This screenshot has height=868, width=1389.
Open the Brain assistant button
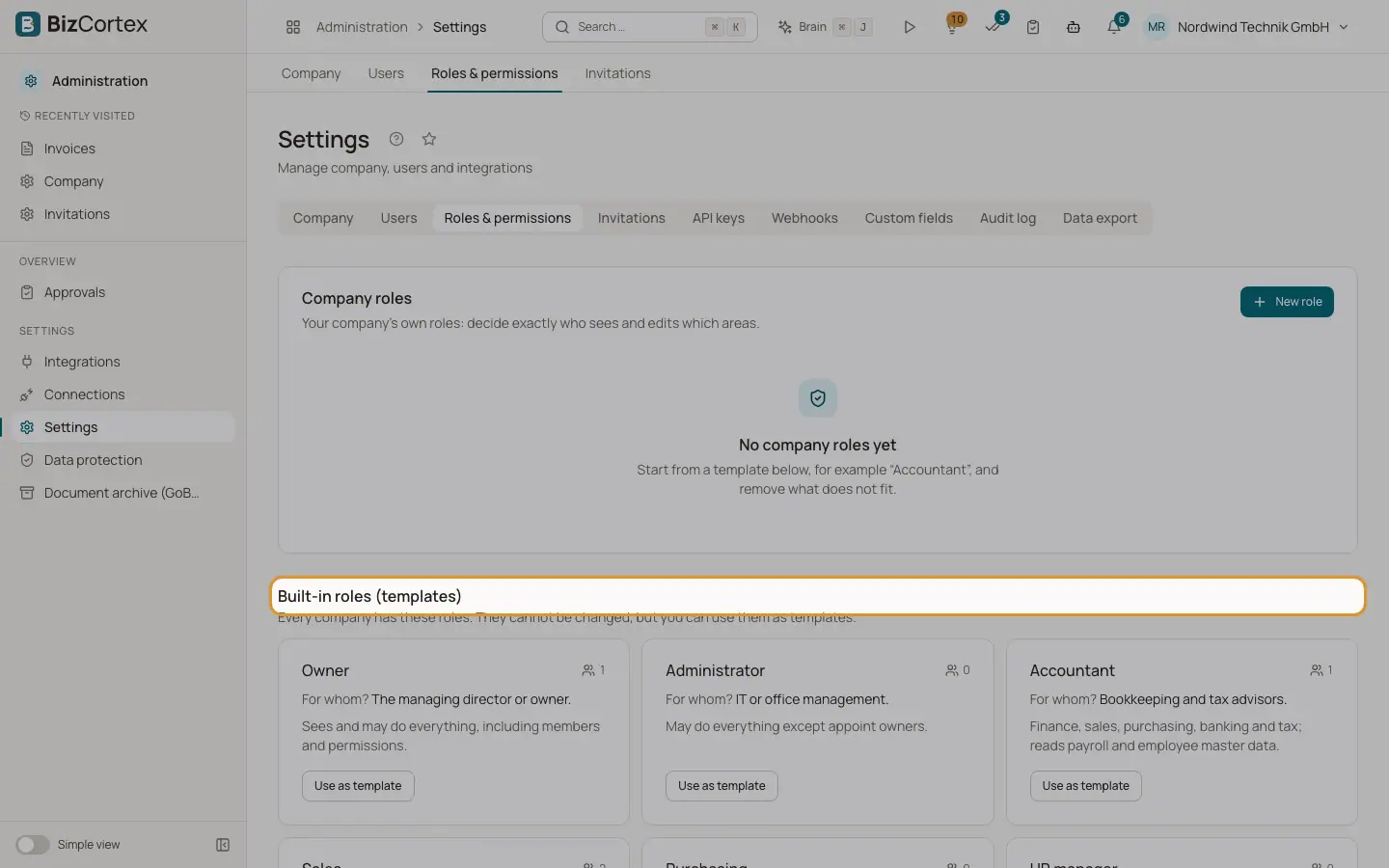click(x=826, y=27)
